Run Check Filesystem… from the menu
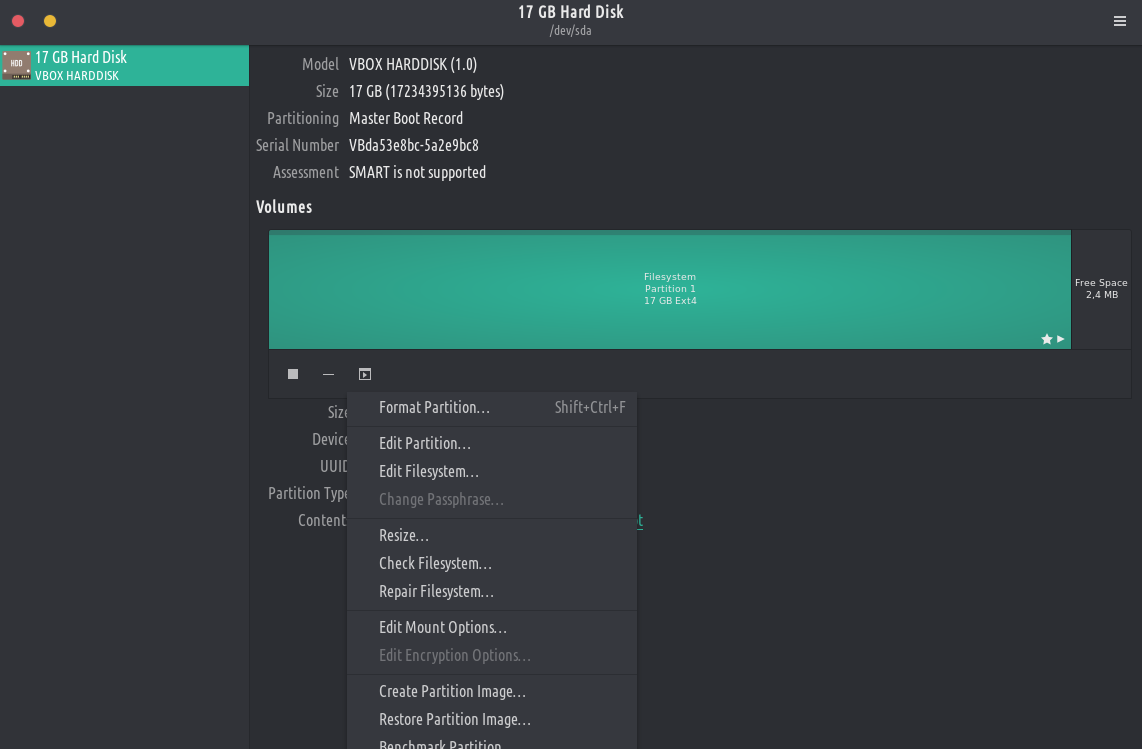1142x749 pixels. [x=435, y=564]
